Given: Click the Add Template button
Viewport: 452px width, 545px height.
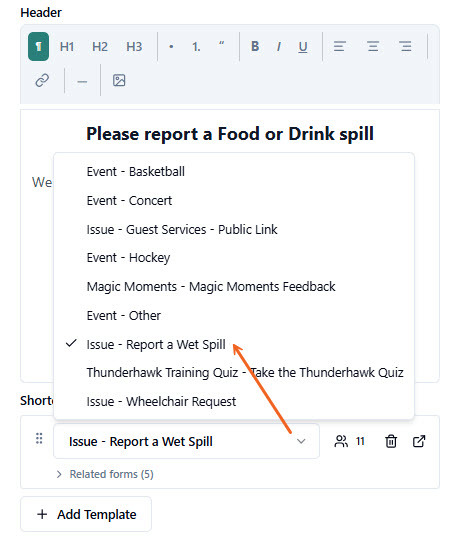Looking at the screenshot, I should 86,514.
